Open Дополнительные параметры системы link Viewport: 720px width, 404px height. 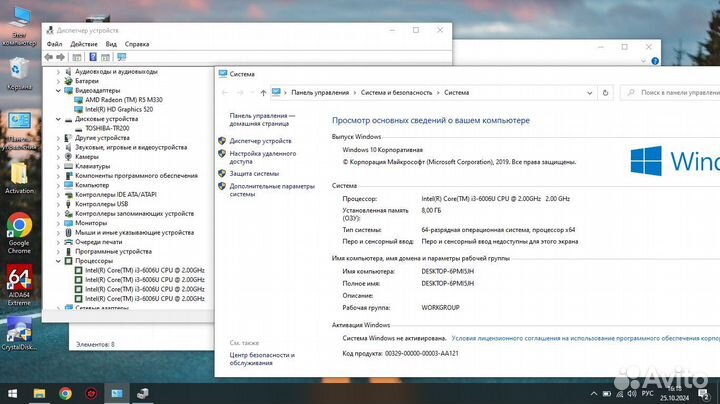[272, 190]
